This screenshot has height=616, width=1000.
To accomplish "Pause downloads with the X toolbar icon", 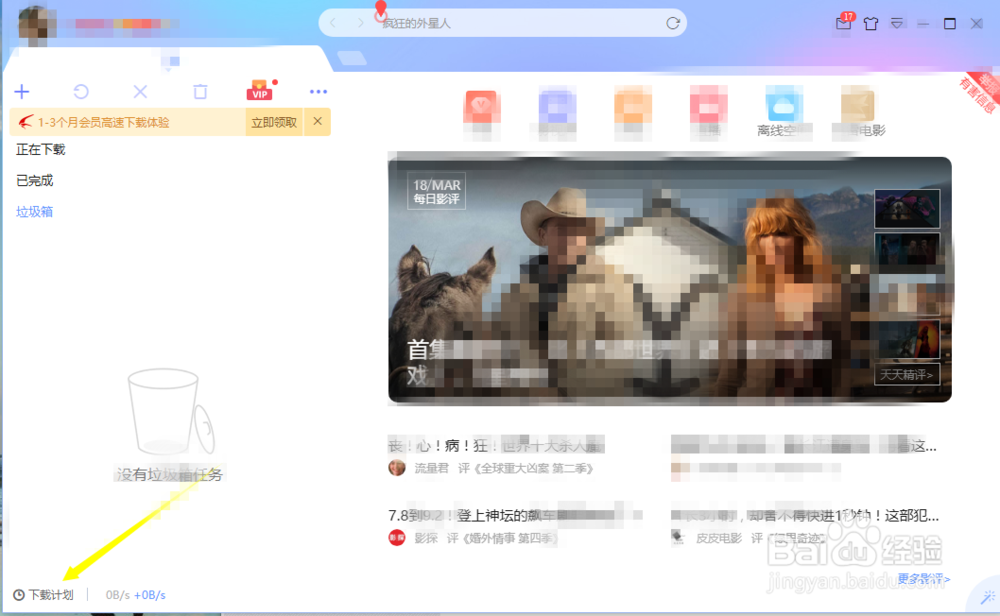I will tap(140, 91).
